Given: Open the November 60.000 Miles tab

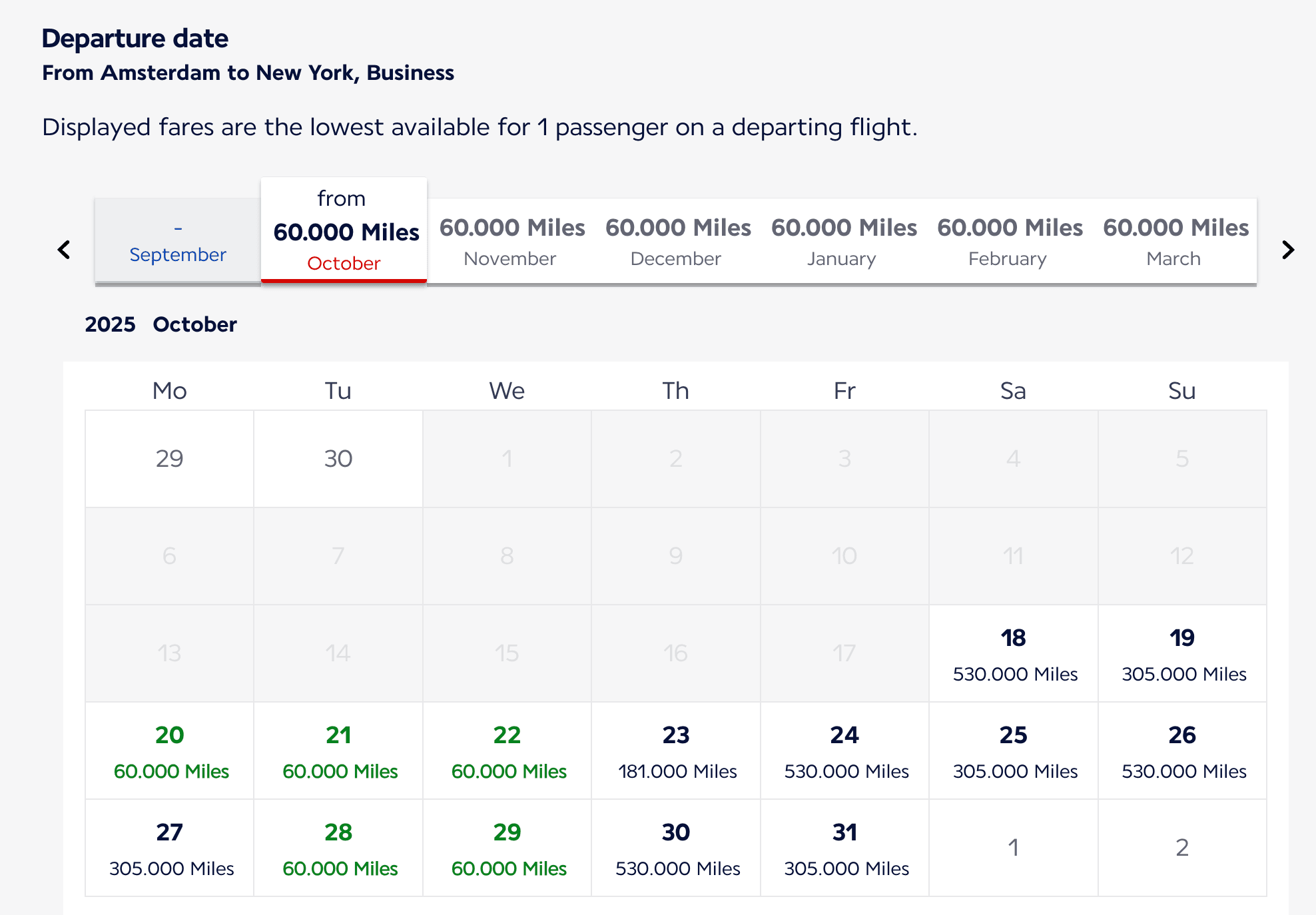Looking at the screenshot, I should 511,242.
